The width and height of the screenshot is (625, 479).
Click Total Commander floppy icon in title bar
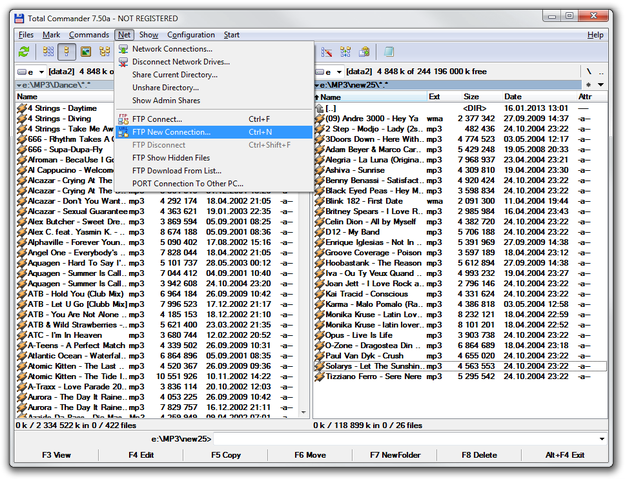[19, 18]
